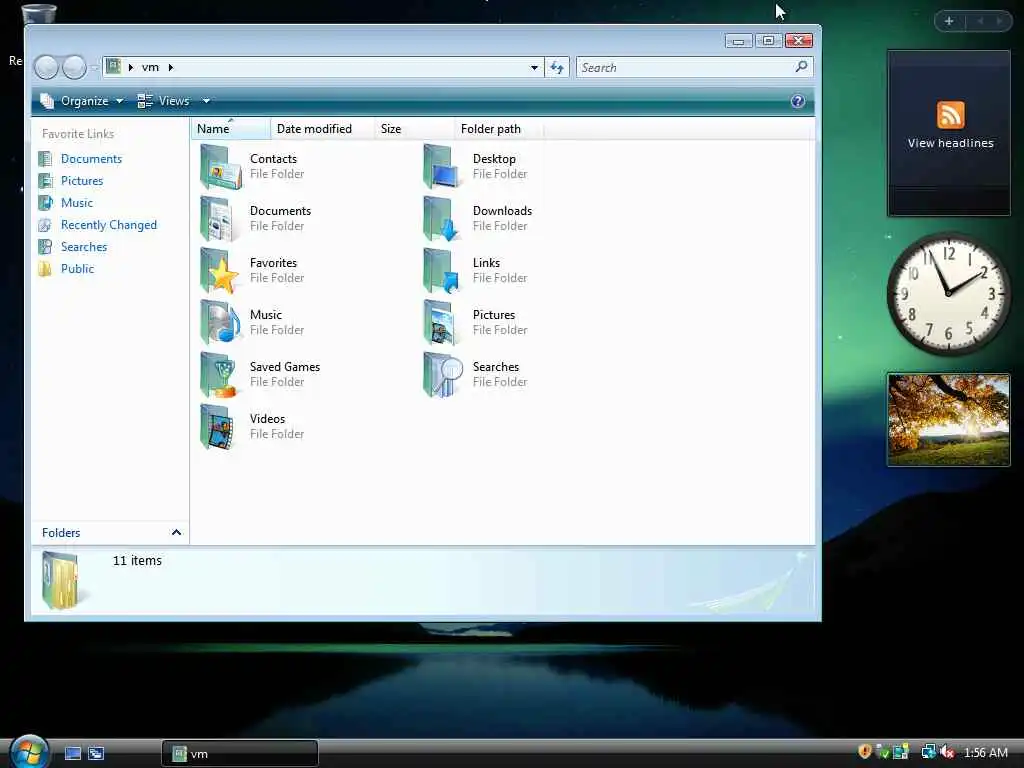Image resolution: width=1024 pixels, height=768 pixels.
Task: Open Music favorite link
Action: click(76, 203)
